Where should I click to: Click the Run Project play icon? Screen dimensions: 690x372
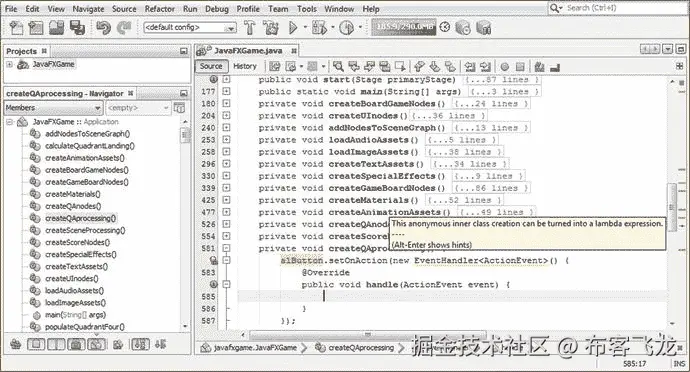[x=293, y=28]
